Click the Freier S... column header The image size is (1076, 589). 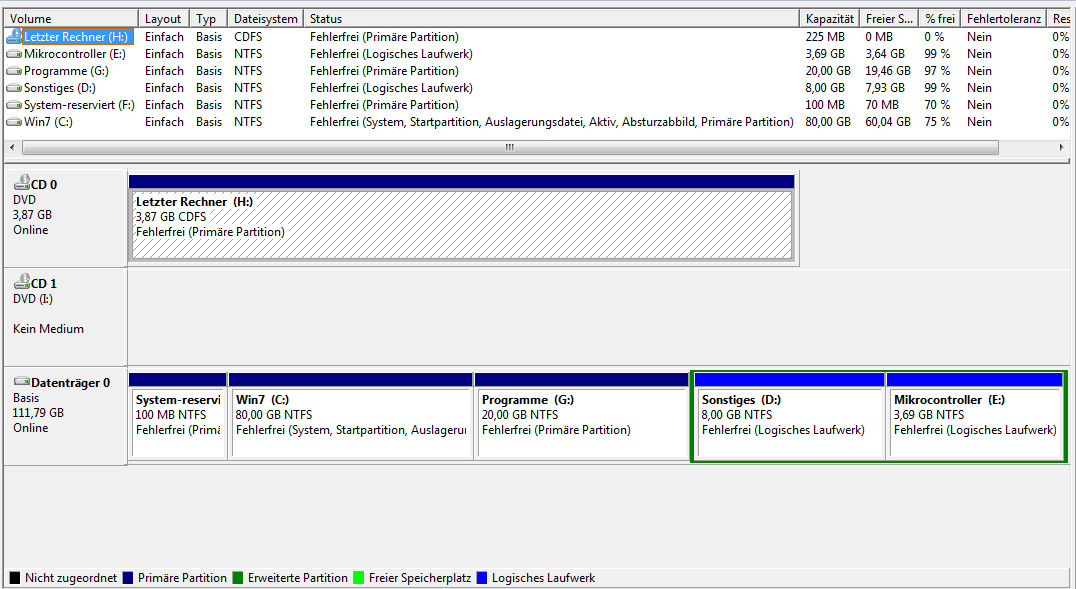(x=889, y=19)
